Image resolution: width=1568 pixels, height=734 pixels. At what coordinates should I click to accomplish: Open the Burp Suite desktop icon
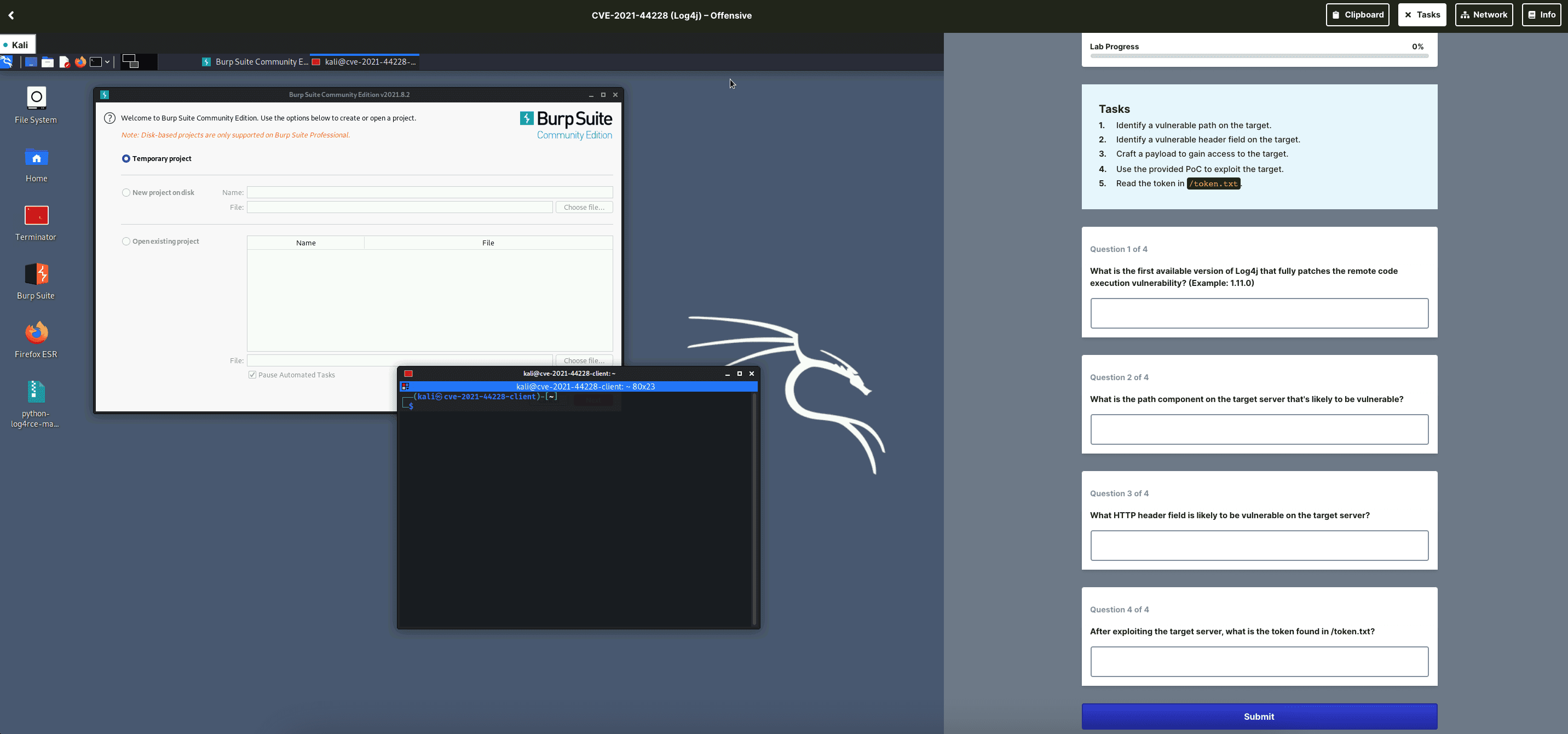[x=36, y=282]
